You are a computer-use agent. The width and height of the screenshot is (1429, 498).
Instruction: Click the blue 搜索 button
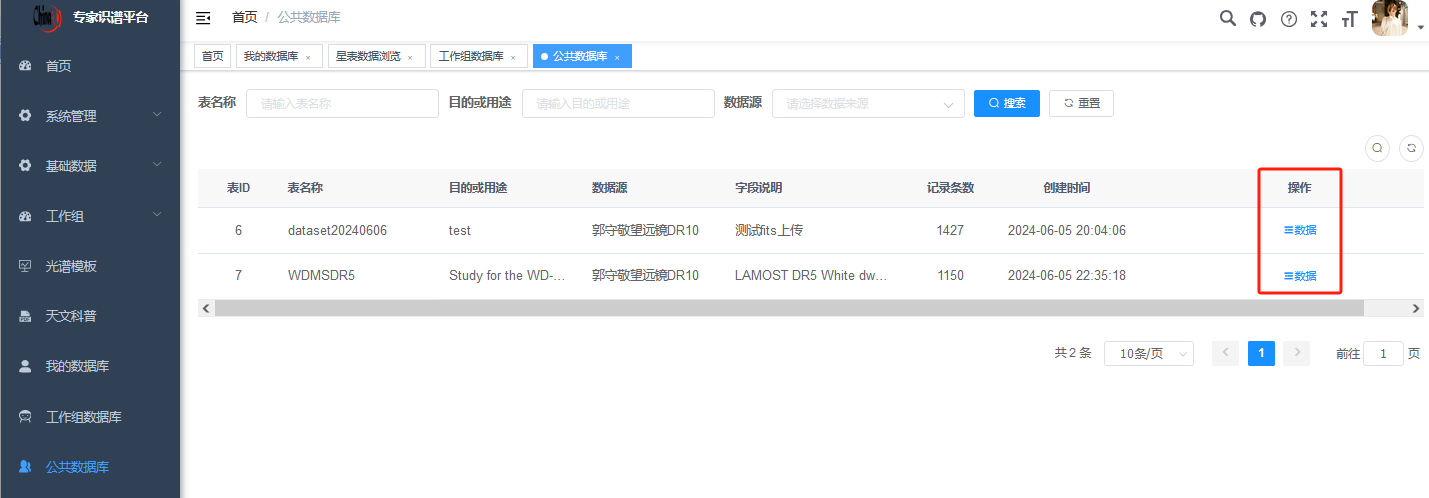1006,103
